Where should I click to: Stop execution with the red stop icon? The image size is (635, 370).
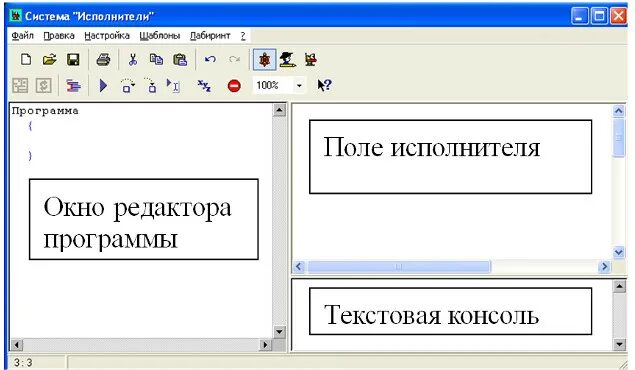[x=234, y=86]
